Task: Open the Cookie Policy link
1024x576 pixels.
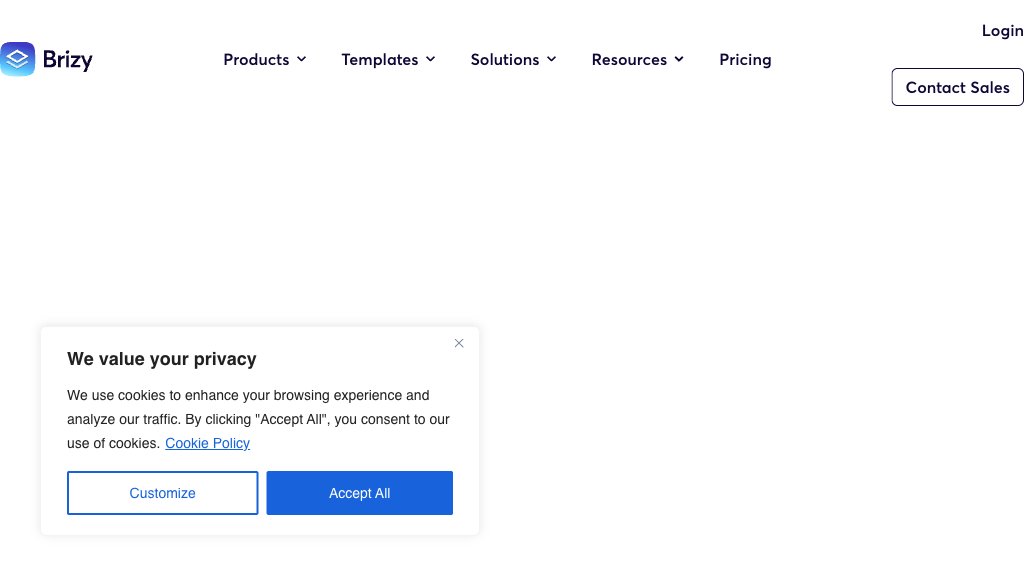Action: tap(207, 443)
